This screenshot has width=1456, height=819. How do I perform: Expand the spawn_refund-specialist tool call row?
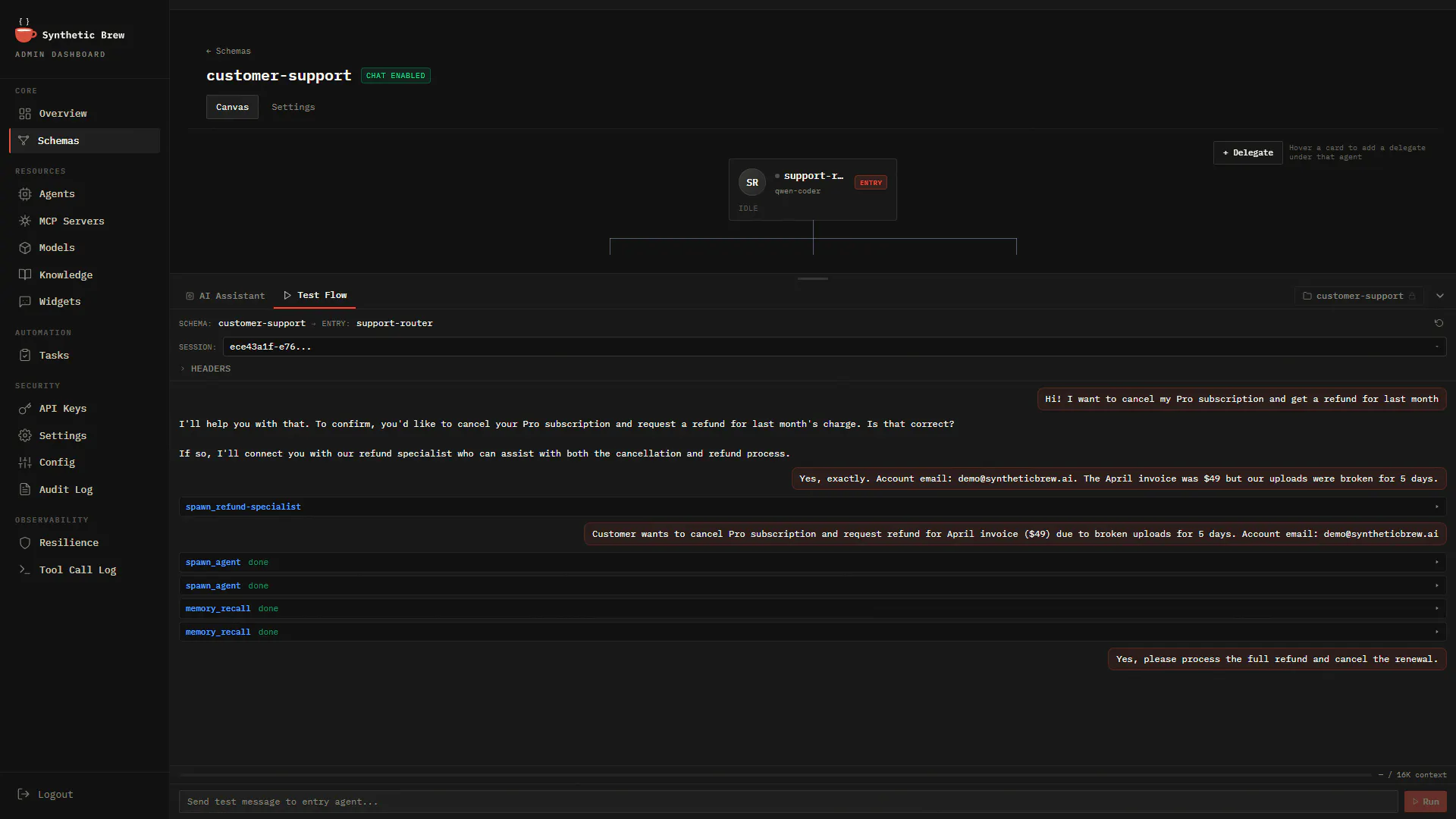point(812,507)
